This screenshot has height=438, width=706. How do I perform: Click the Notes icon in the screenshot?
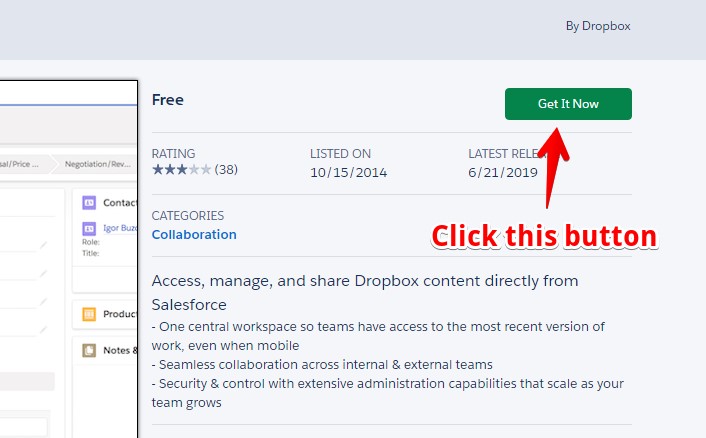(x=89, y=350)
